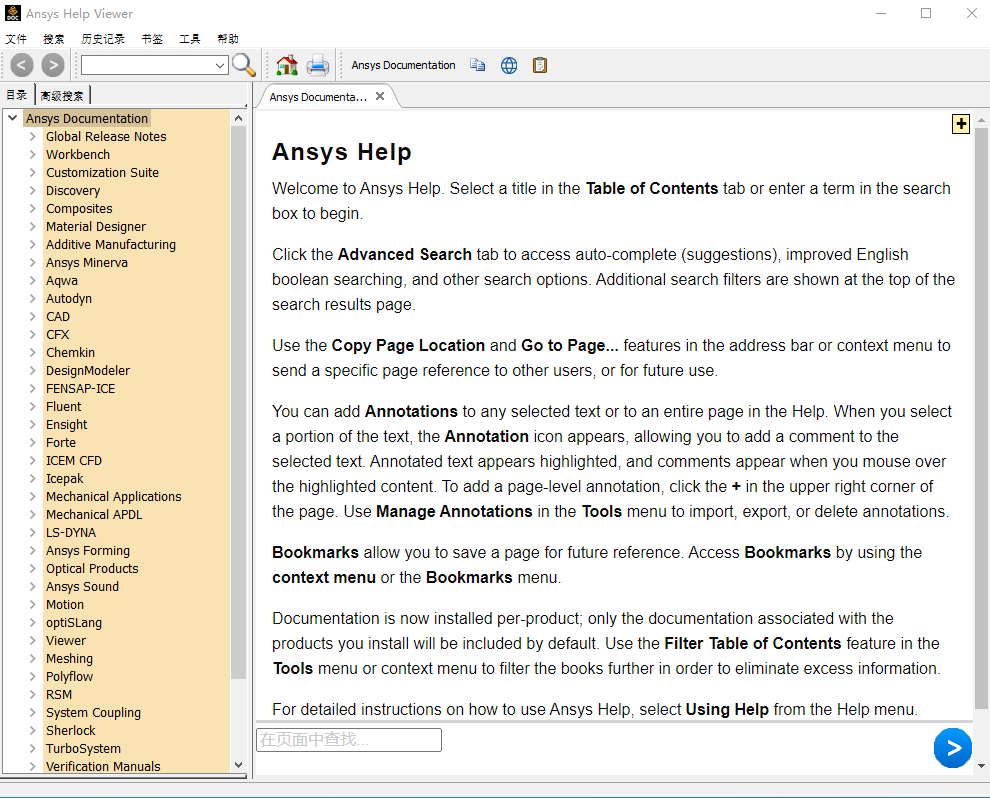Image resolution: width=990 pixels, height=798 pixels.
Task: Click the printer icon
Action: point(318,66)
